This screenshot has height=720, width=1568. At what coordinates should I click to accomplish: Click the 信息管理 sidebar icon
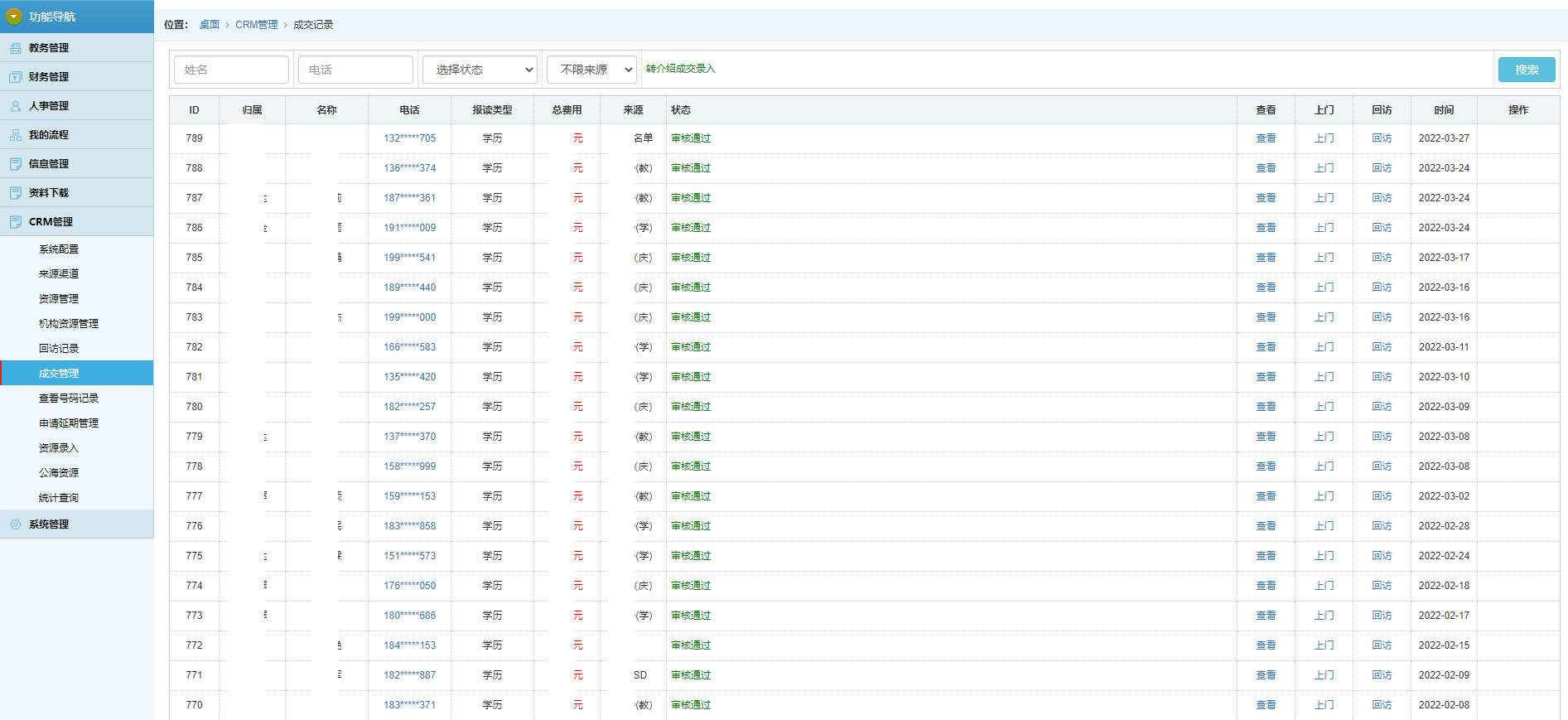click(16, 164)
